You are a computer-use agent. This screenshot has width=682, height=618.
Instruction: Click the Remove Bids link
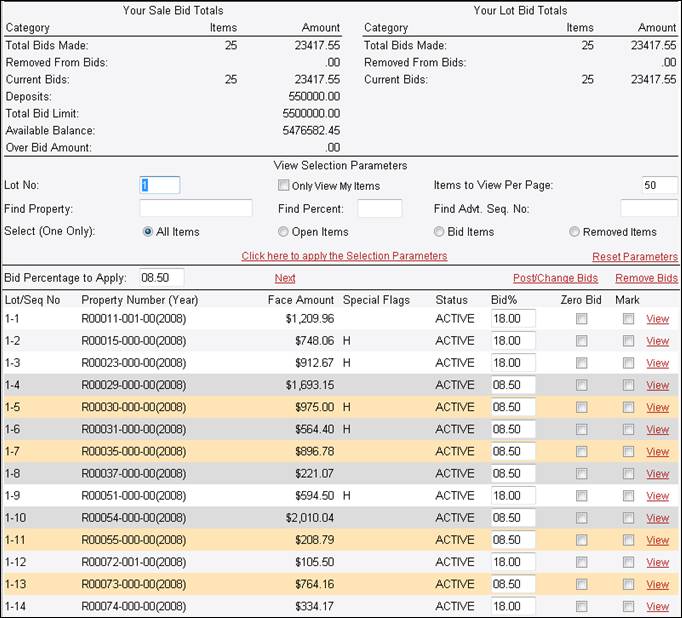click(646, 278)
